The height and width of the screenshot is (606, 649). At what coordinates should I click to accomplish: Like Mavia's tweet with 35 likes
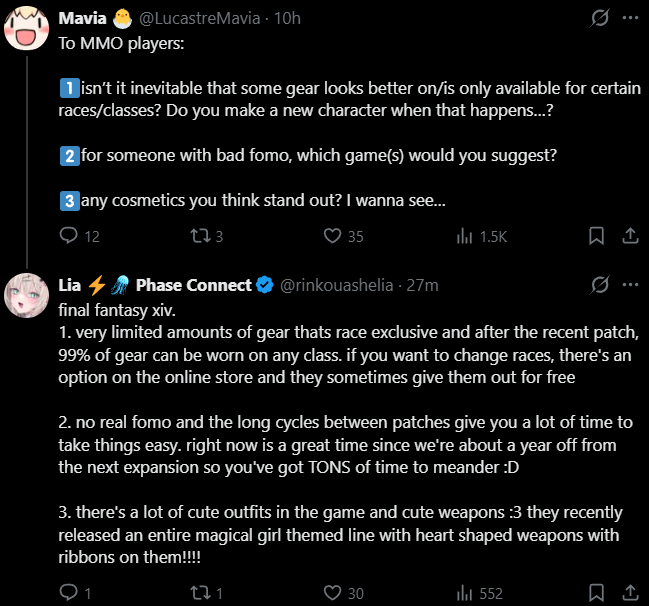point(333,236)
